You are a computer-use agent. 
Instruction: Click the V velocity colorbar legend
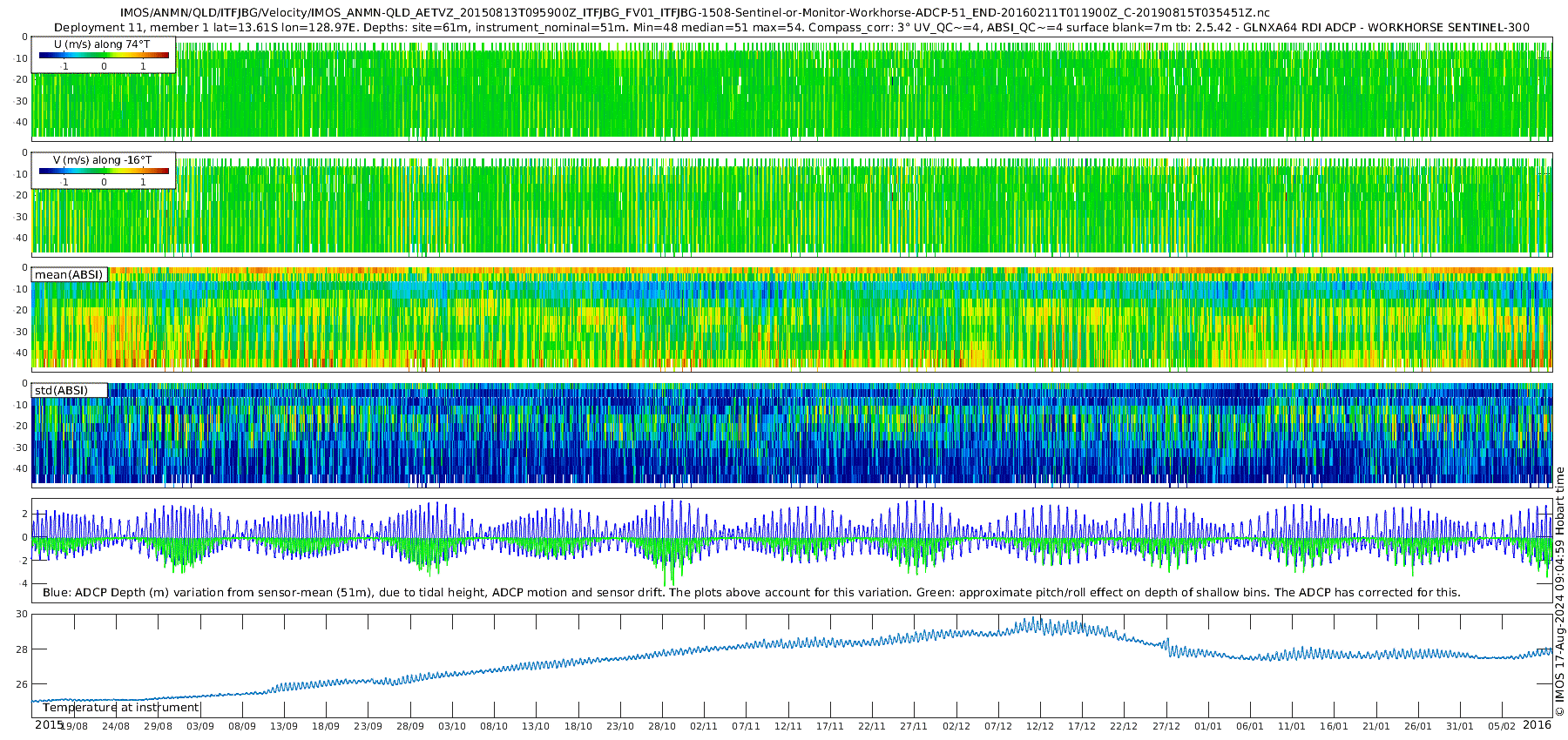point(104,171)
